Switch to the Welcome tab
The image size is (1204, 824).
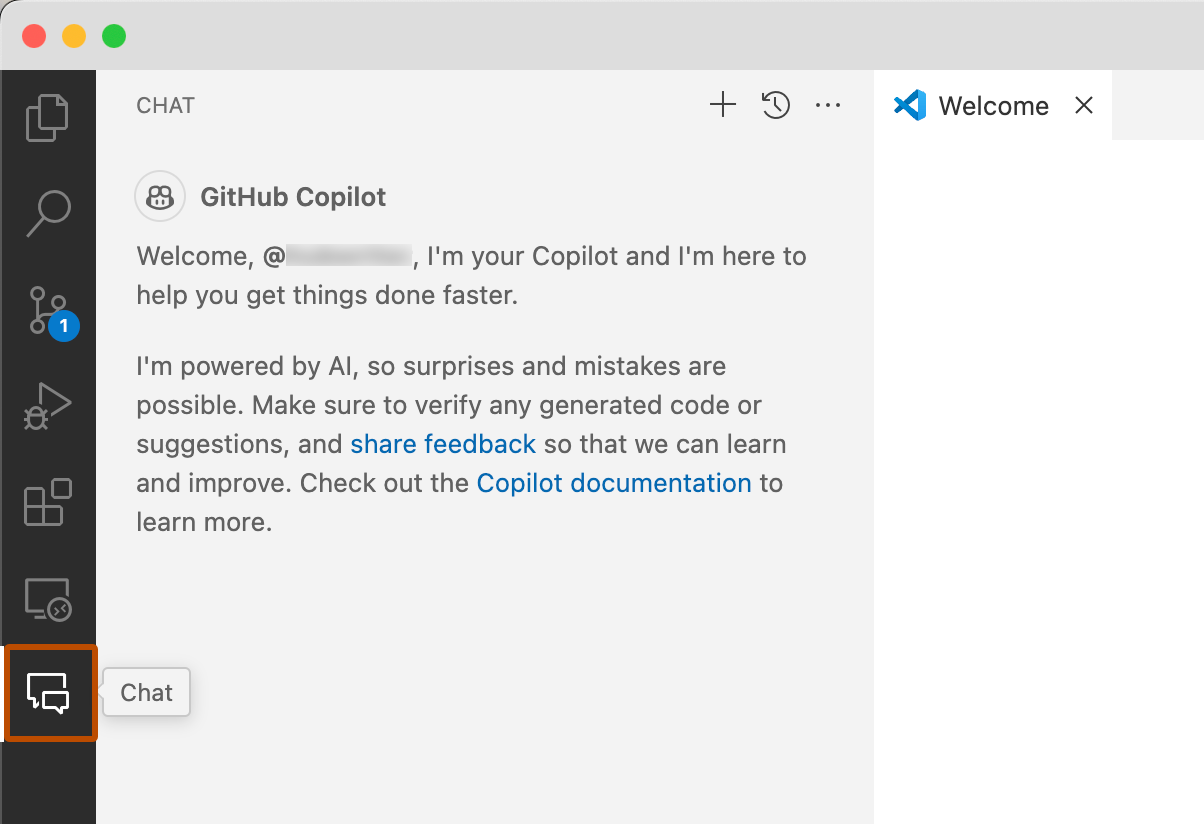click(x=992, y=105)
